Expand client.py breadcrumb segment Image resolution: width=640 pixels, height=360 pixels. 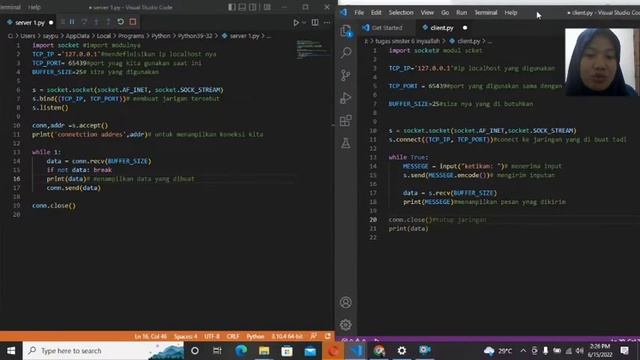(469, 41)
